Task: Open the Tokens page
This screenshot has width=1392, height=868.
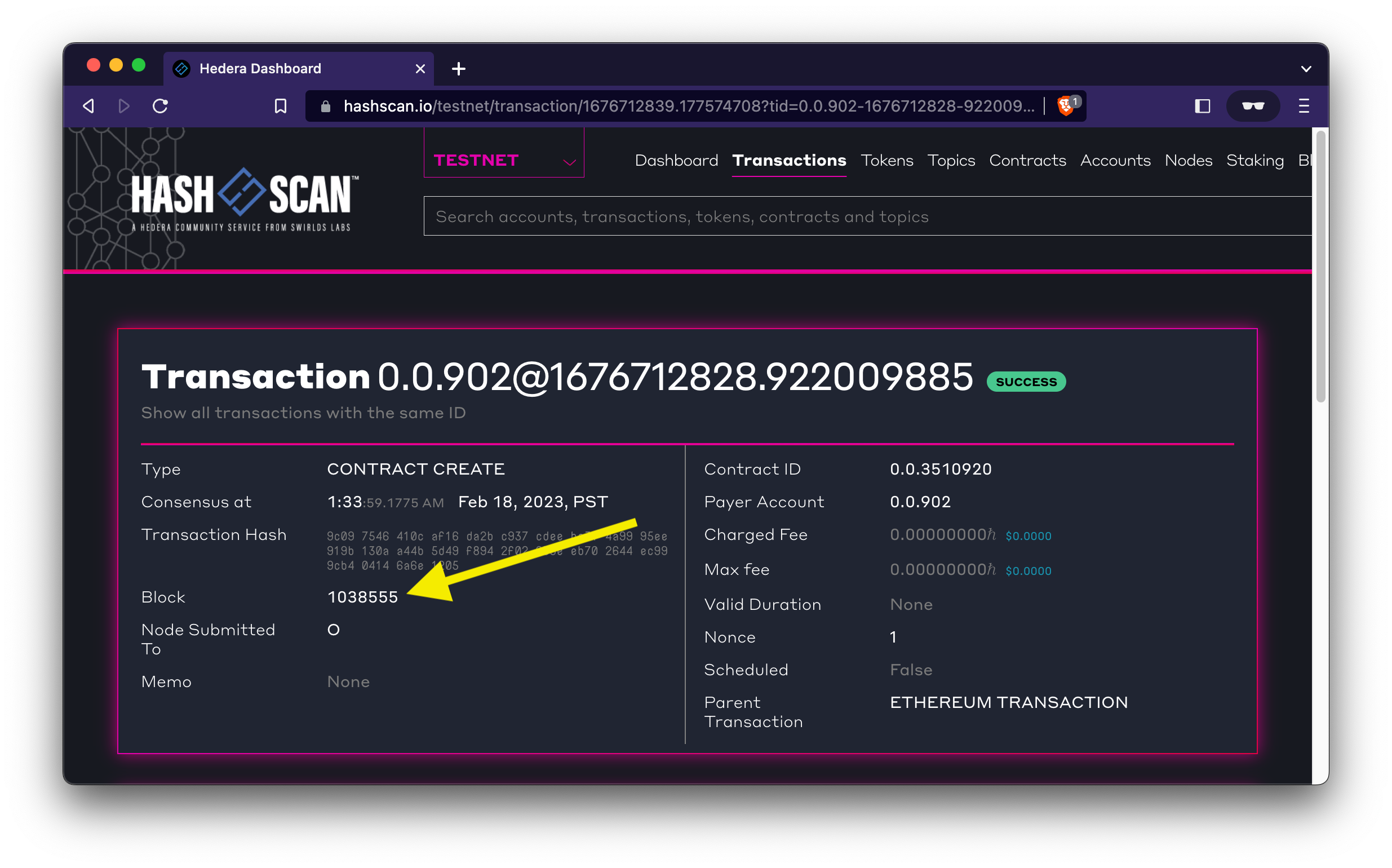Action: coord(886,160)
